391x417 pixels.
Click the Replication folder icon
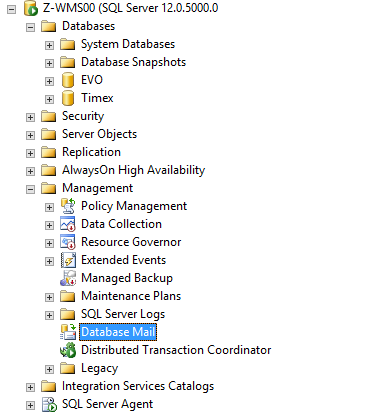click(x=49, y=152)
